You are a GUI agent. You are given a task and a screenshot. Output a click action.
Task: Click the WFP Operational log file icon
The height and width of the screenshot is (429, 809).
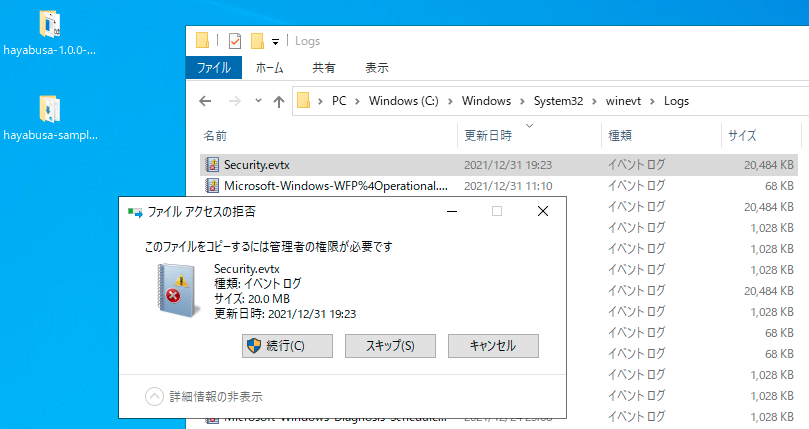click(212, 185)
